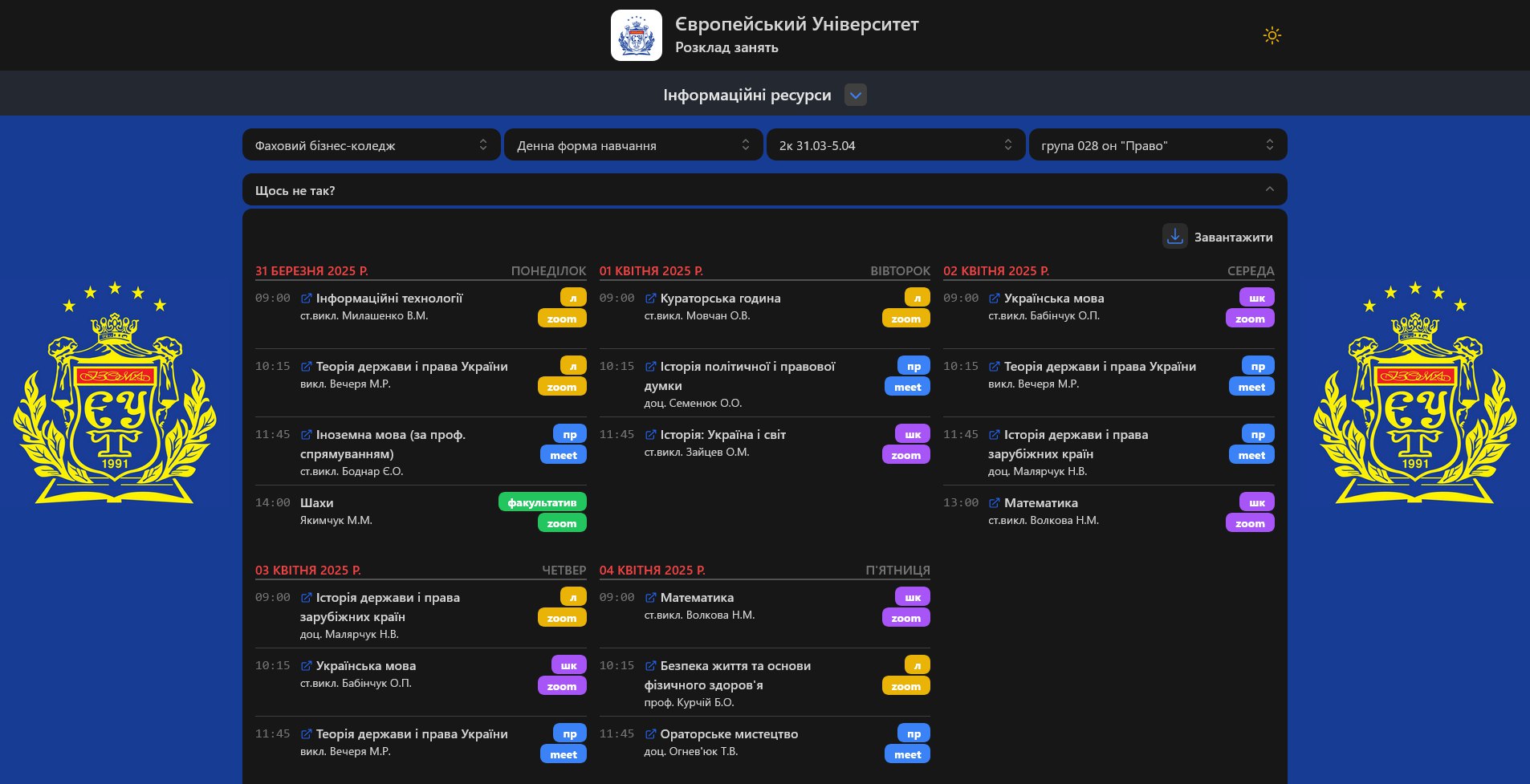Click the download icon next to Завантажити
Screen dimensions: 1530x784
tap(1174, 237)
